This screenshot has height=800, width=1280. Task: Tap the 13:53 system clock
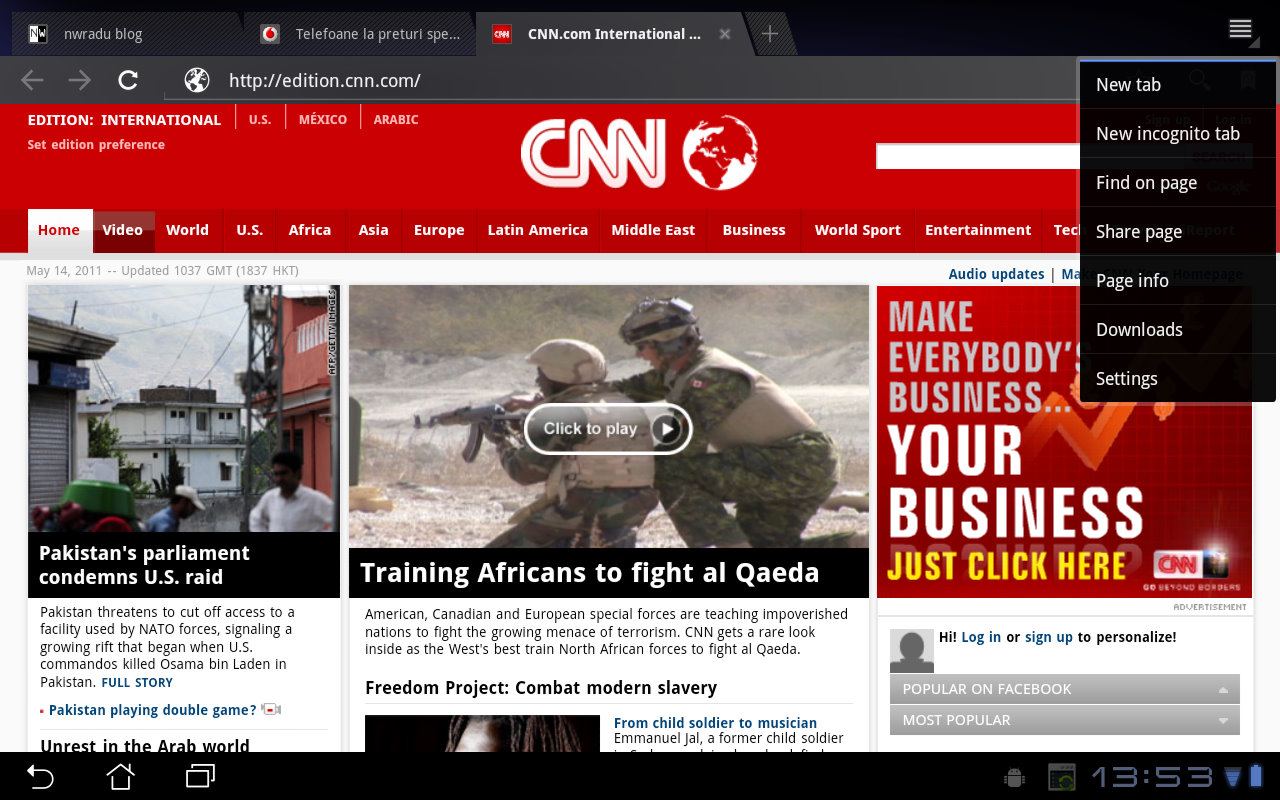click(1151, 777)
